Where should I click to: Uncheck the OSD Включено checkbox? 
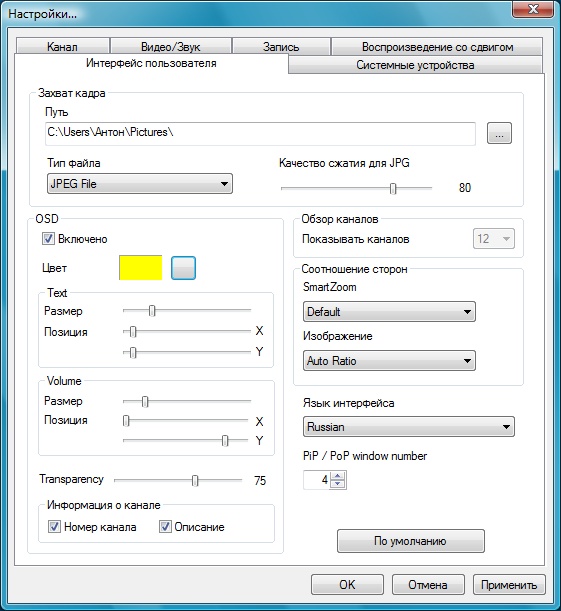(48, 238)
